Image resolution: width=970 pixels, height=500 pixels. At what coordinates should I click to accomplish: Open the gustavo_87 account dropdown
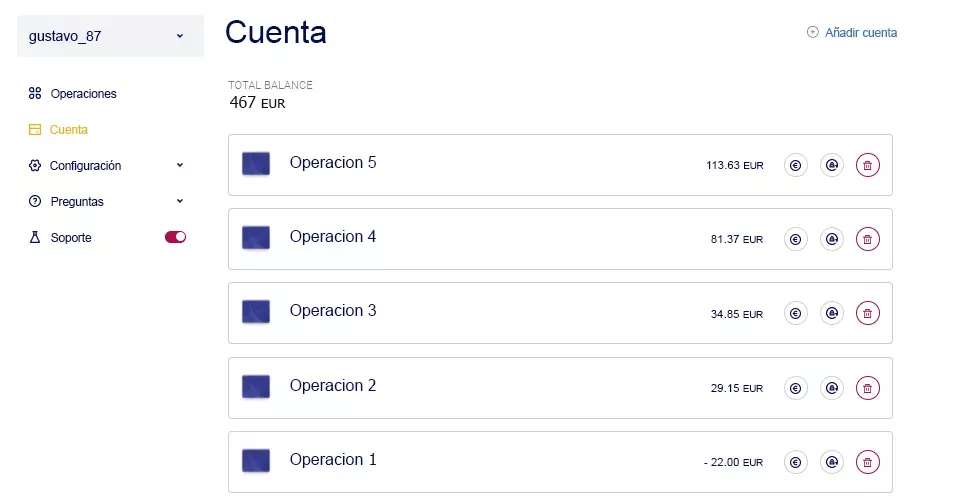click(x=110, y=36)
